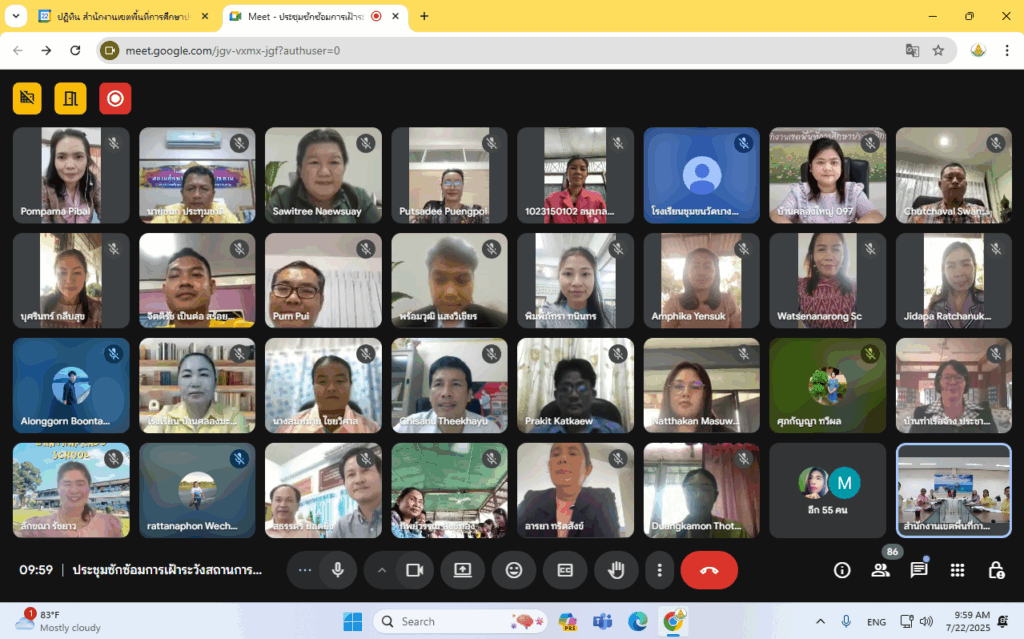Click muted mic icon on Prakit Katkaew tile

(618, 353)
